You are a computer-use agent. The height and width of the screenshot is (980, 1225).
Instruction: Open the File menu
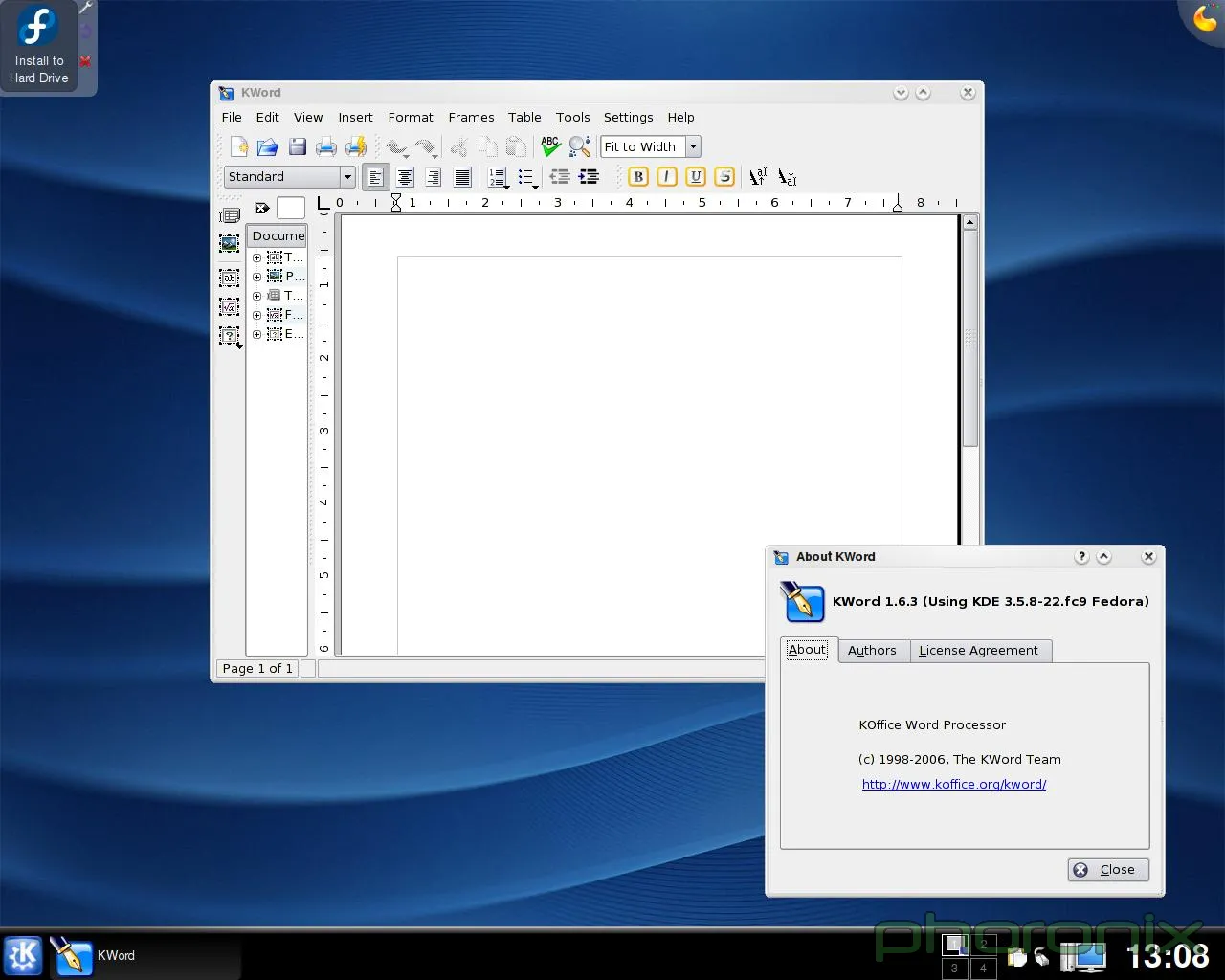tap(232, 117)
